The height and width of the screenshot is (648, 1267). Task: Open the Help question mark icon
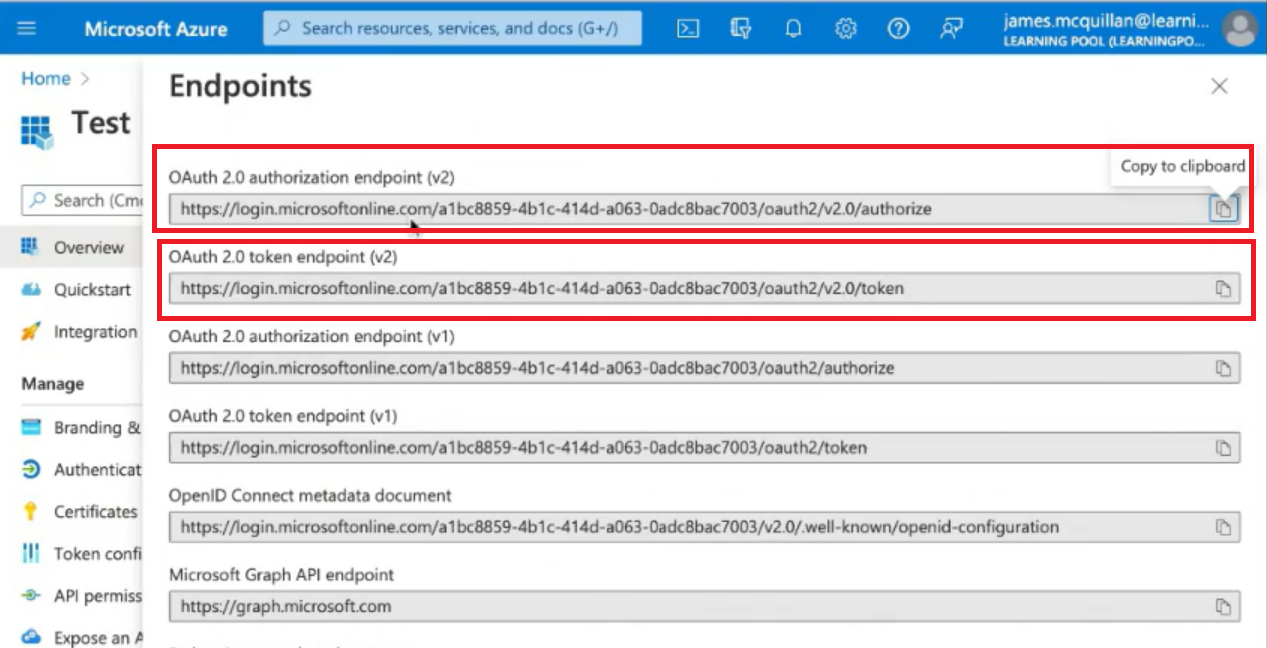(x=898, y=28)
